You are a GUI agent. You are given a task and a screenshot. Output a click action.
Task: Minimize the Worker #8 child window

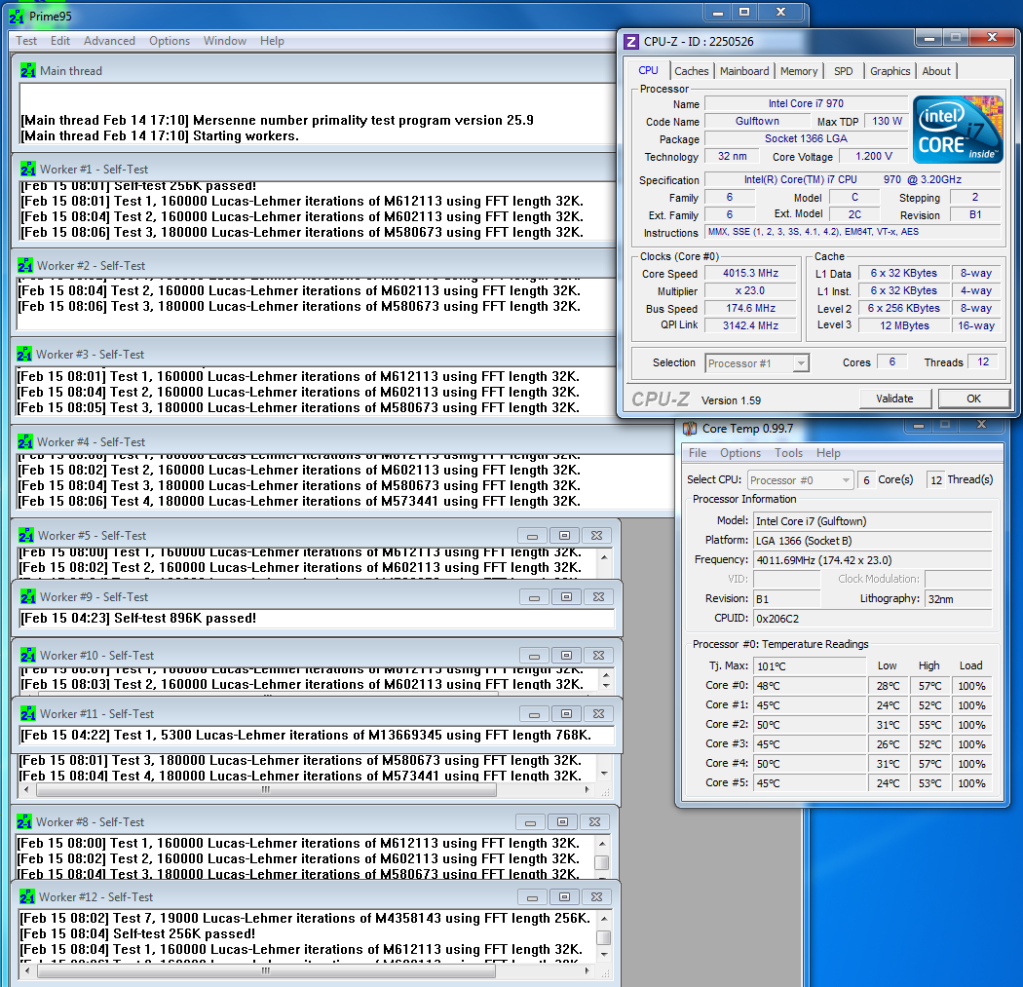click(530, 822)
